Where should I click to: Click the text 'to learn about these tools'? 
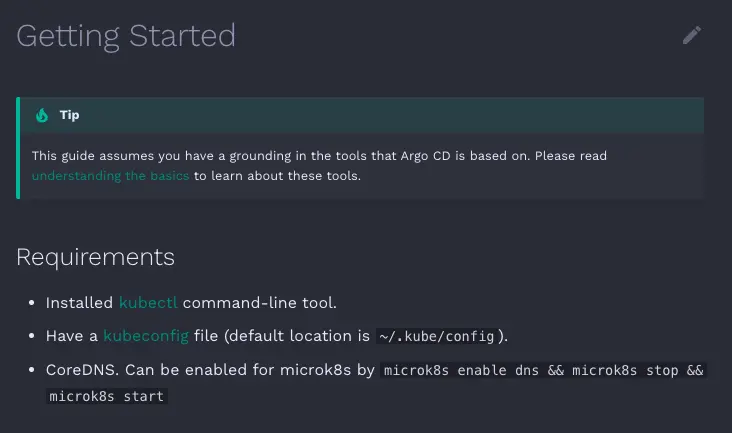tap(277, 176)
